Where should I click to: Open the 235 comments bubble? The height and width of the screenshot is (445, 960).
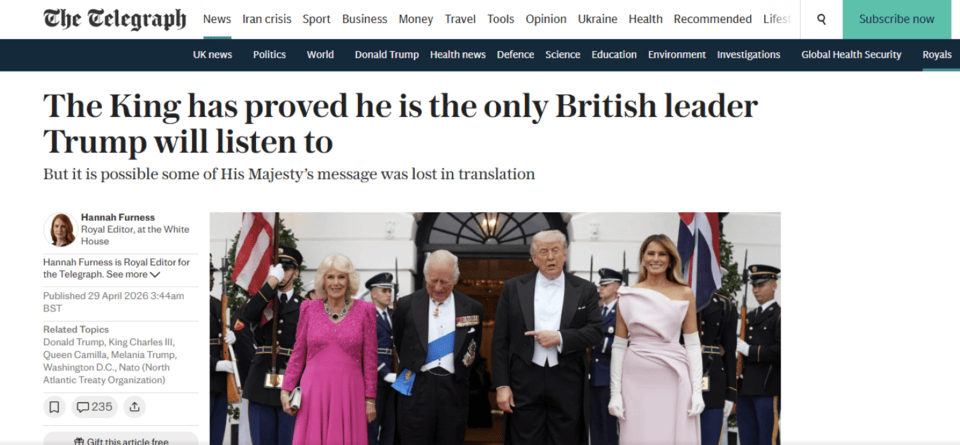[x=94, y=407]
